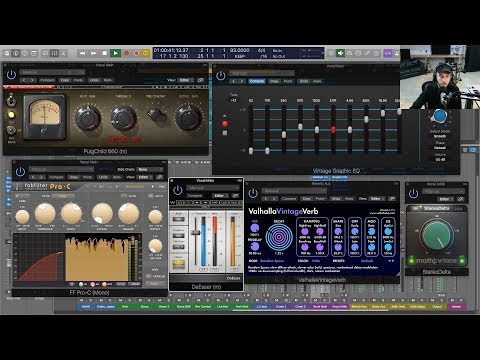The height and width of the screenshot is (360, 480).
Task: Click Redo in the FF Pro-C header
Action: (117, 177)
